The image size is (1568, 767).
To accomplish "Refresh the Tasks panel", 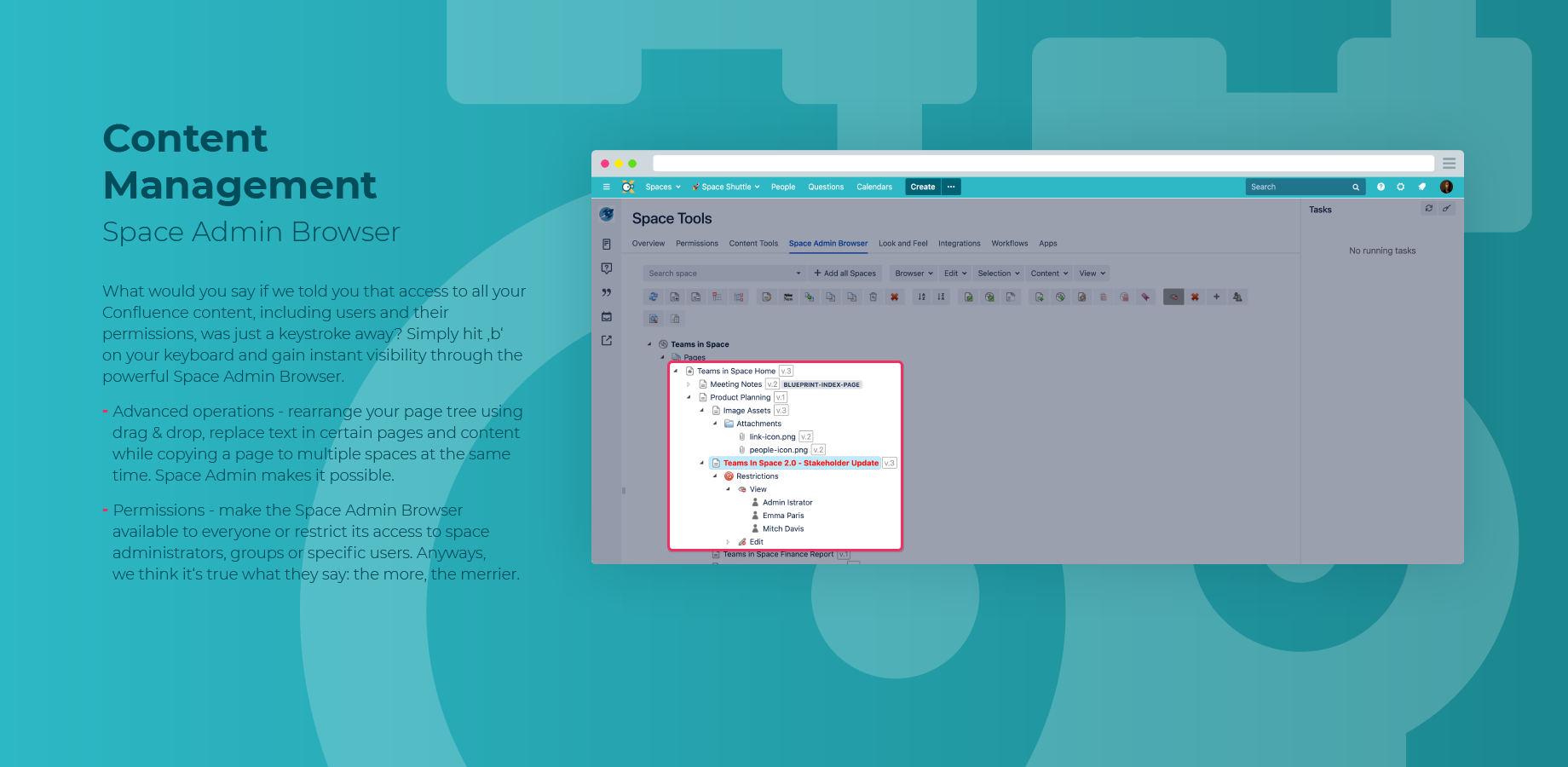I will [x=1429, y=208].
